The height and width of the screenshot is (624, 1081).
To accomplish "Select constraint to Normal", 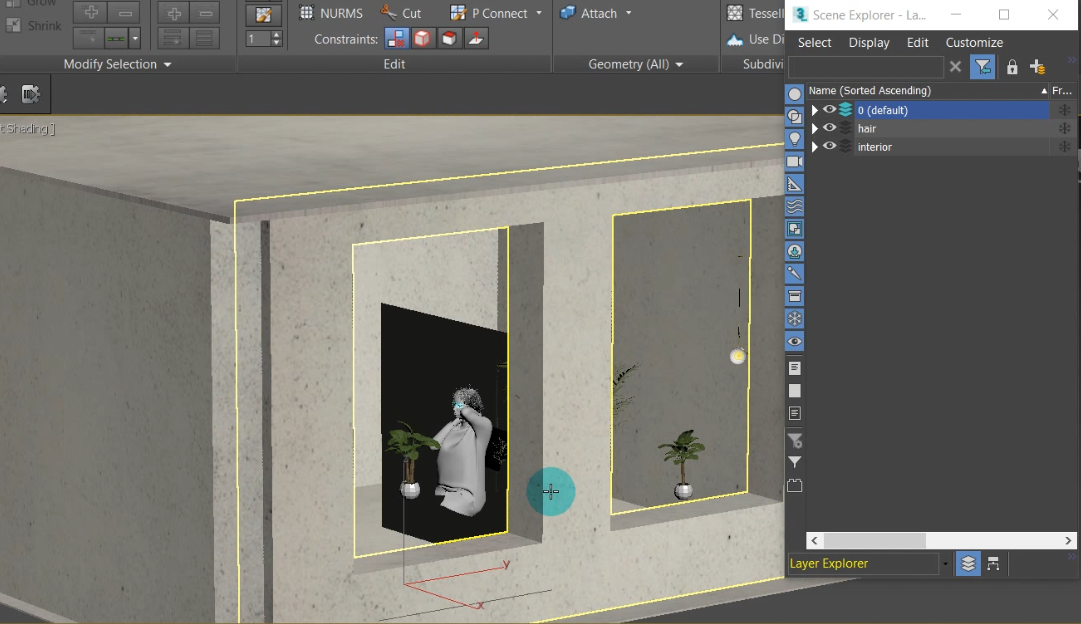I will 476,39.
